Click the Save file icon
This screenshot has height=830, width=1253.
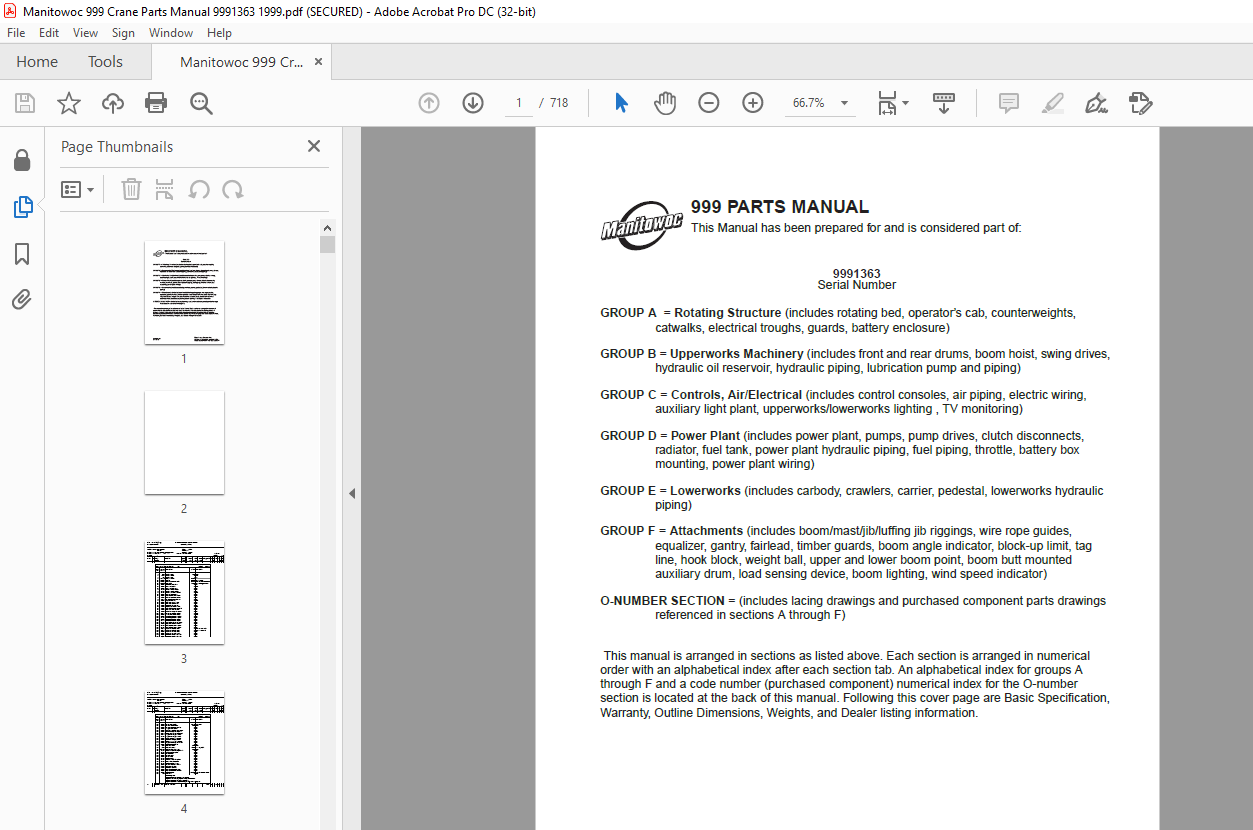coord(25,103)
